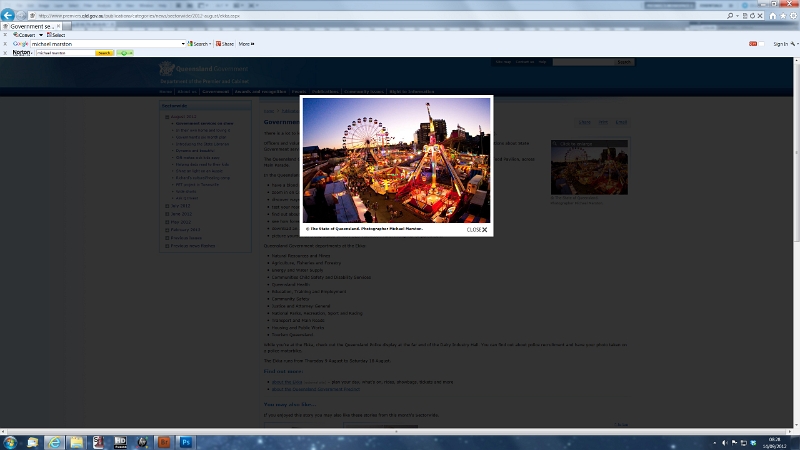Open Adobe Photoshop from the taskbar
The height and width of the screenshot is (450, 800).
(186, 442)
